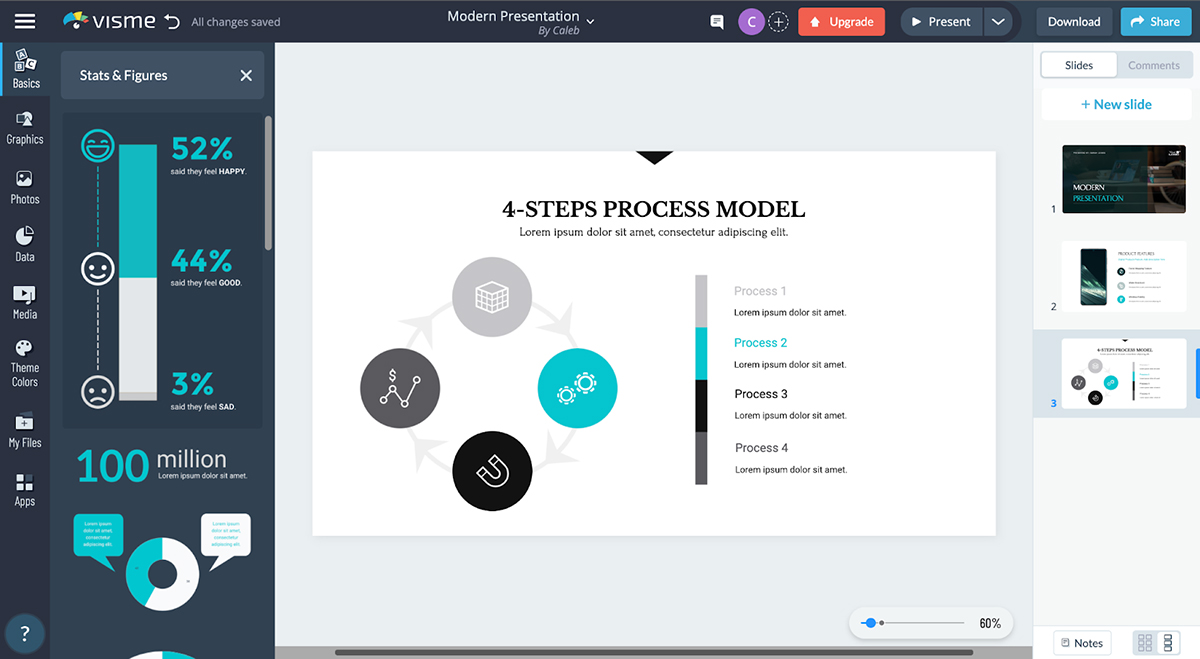Add a new slide
Viewport: 1200px width, 659px height.
pyautogui.click(x=1116, y=104)
